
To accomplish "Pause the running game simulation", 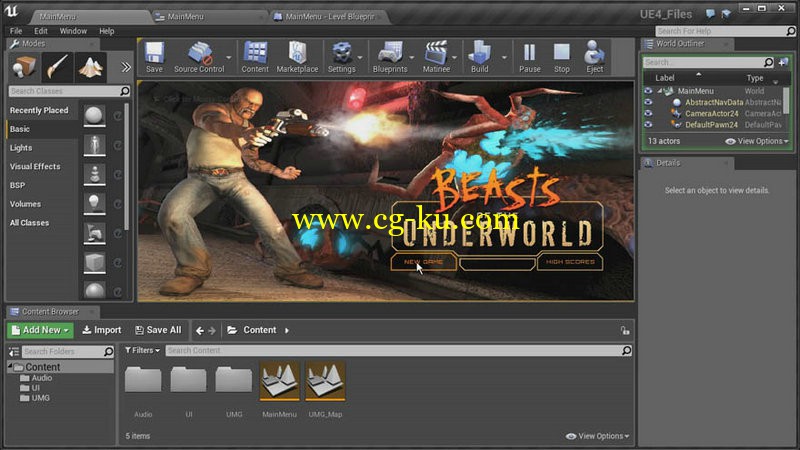I will pos(530,57).
